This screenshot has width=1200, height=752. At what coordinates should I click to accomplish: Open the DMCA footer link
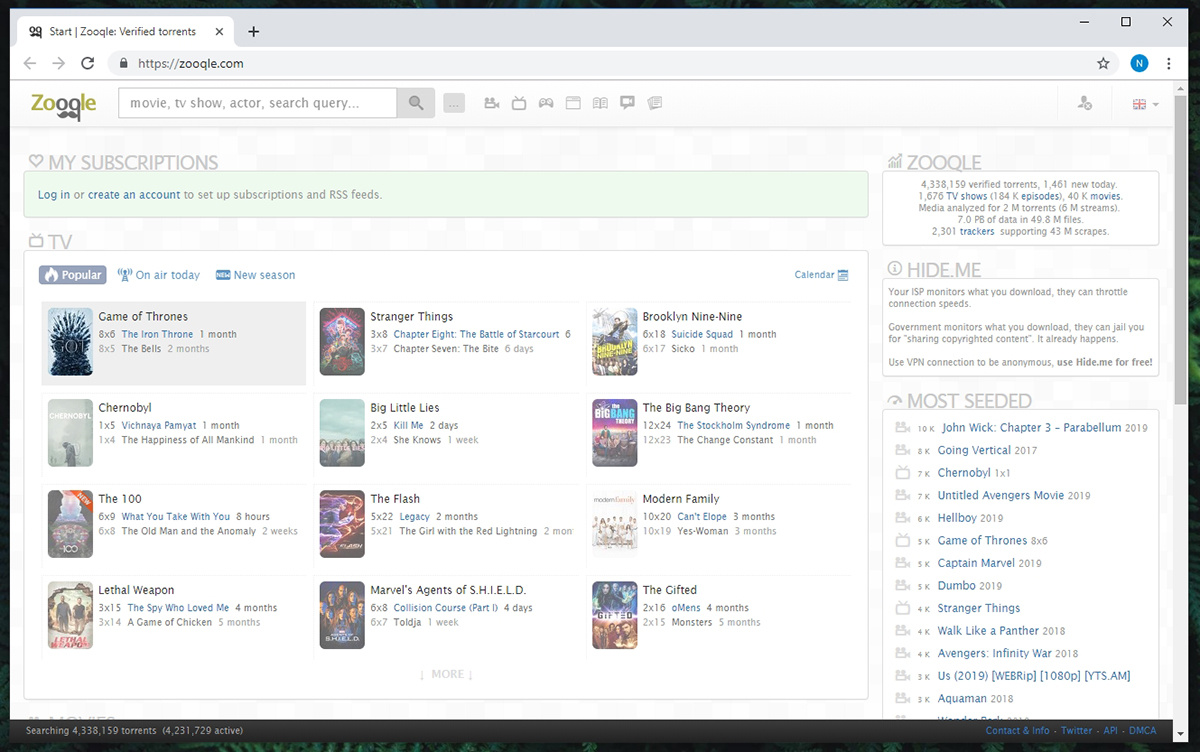point(1143,731)
